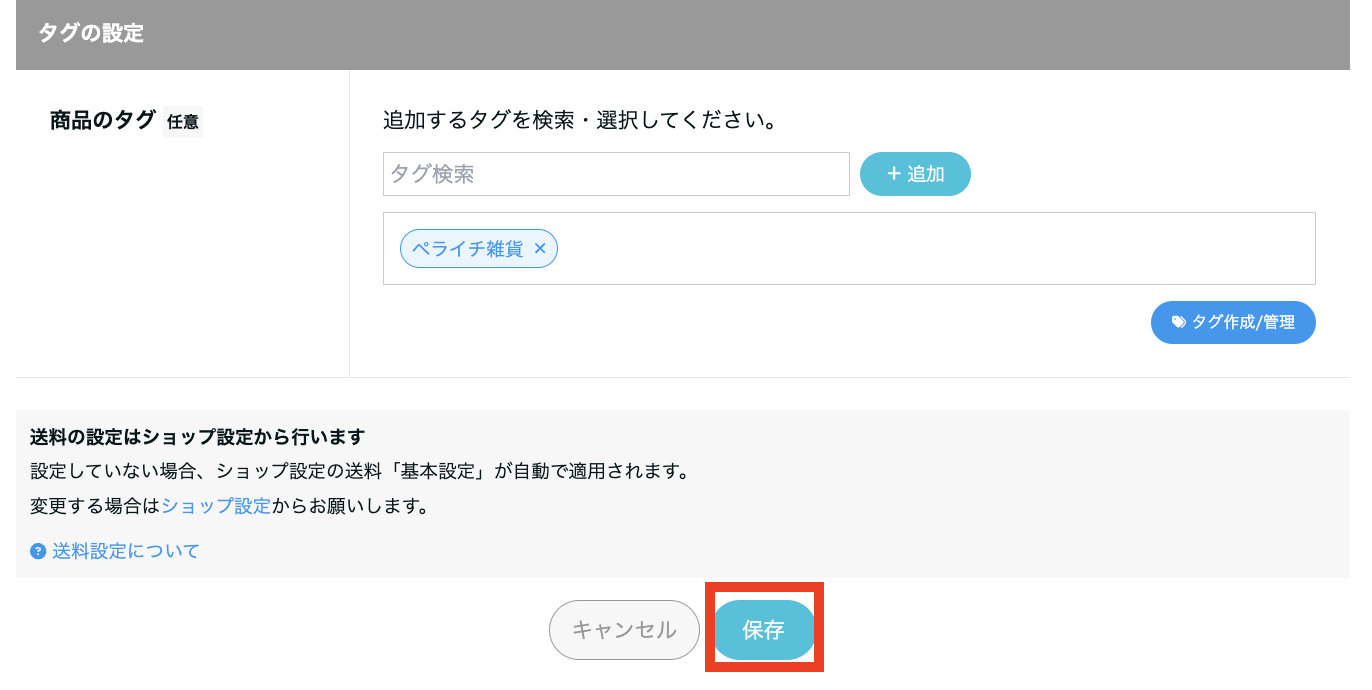This screenshot has width=1372, height=690.
Task: Open タグ作成/管理 via its text label
Action: (x=1243, y=322)
